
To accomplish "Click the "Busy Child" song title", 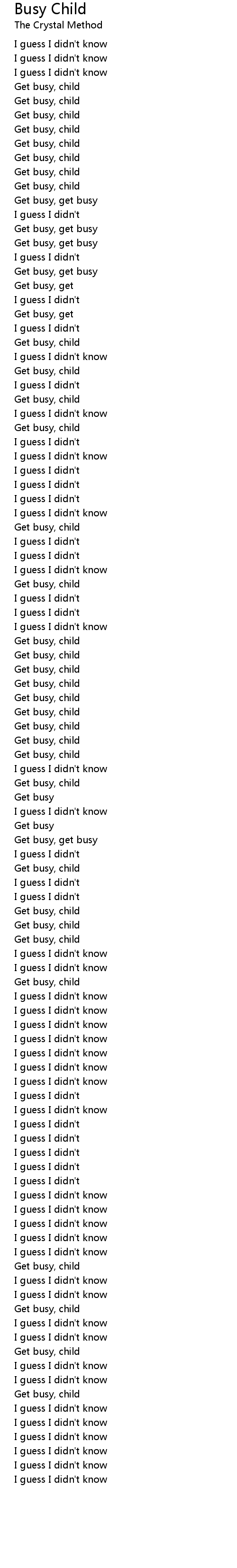I will click(x=50, y=9).
